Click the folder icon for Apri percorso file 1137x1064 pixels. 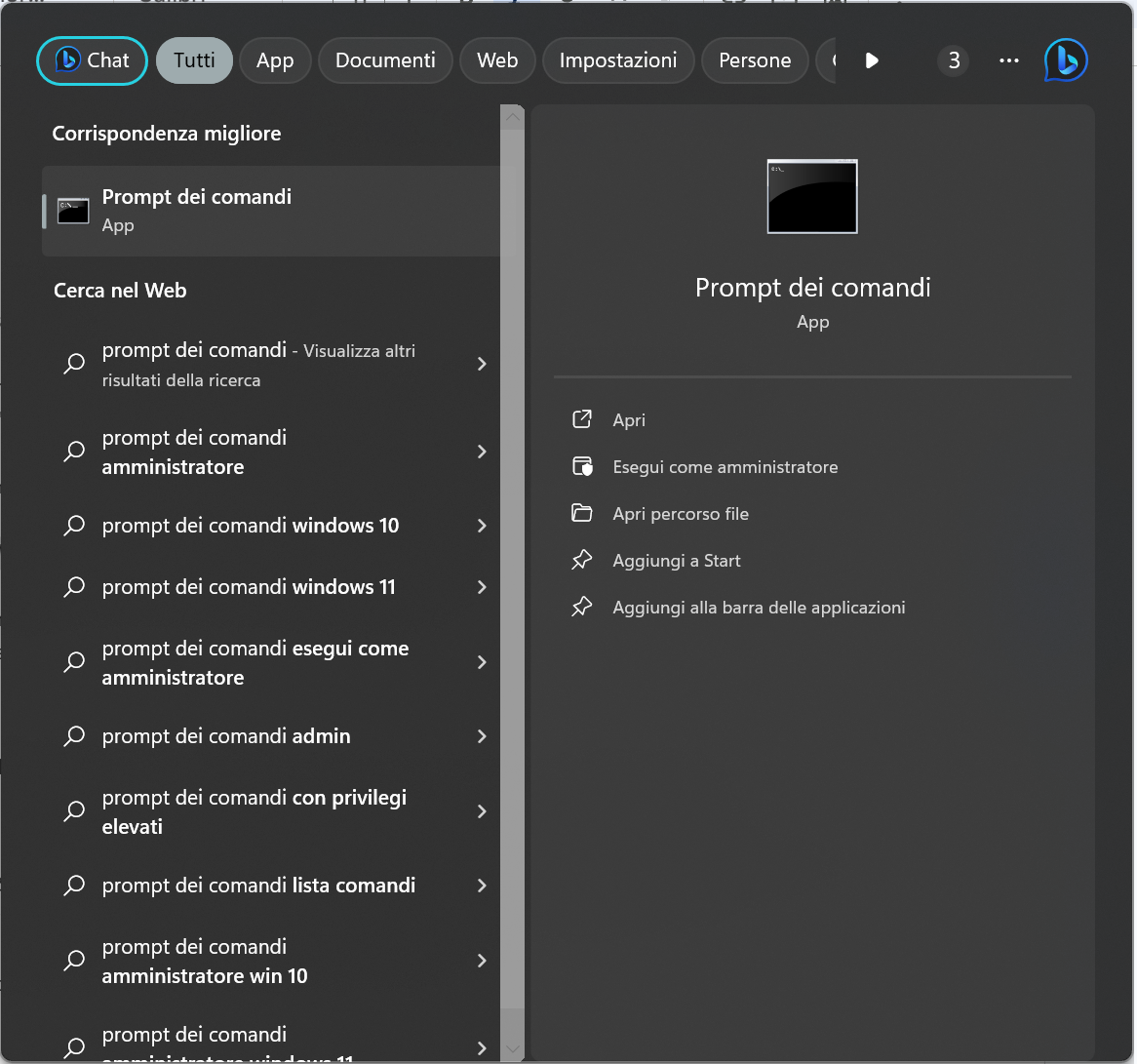point(581,513)
